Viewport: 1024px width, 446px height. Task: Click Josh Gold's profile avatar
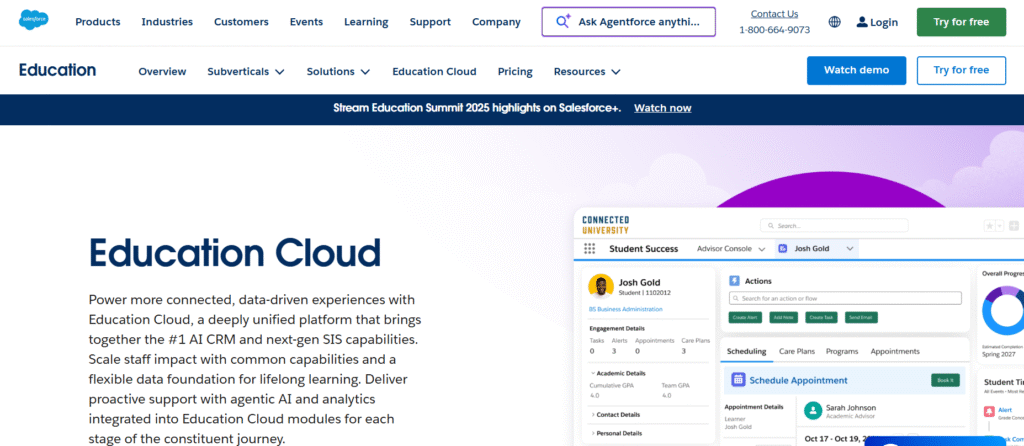[x=601, y=286]
